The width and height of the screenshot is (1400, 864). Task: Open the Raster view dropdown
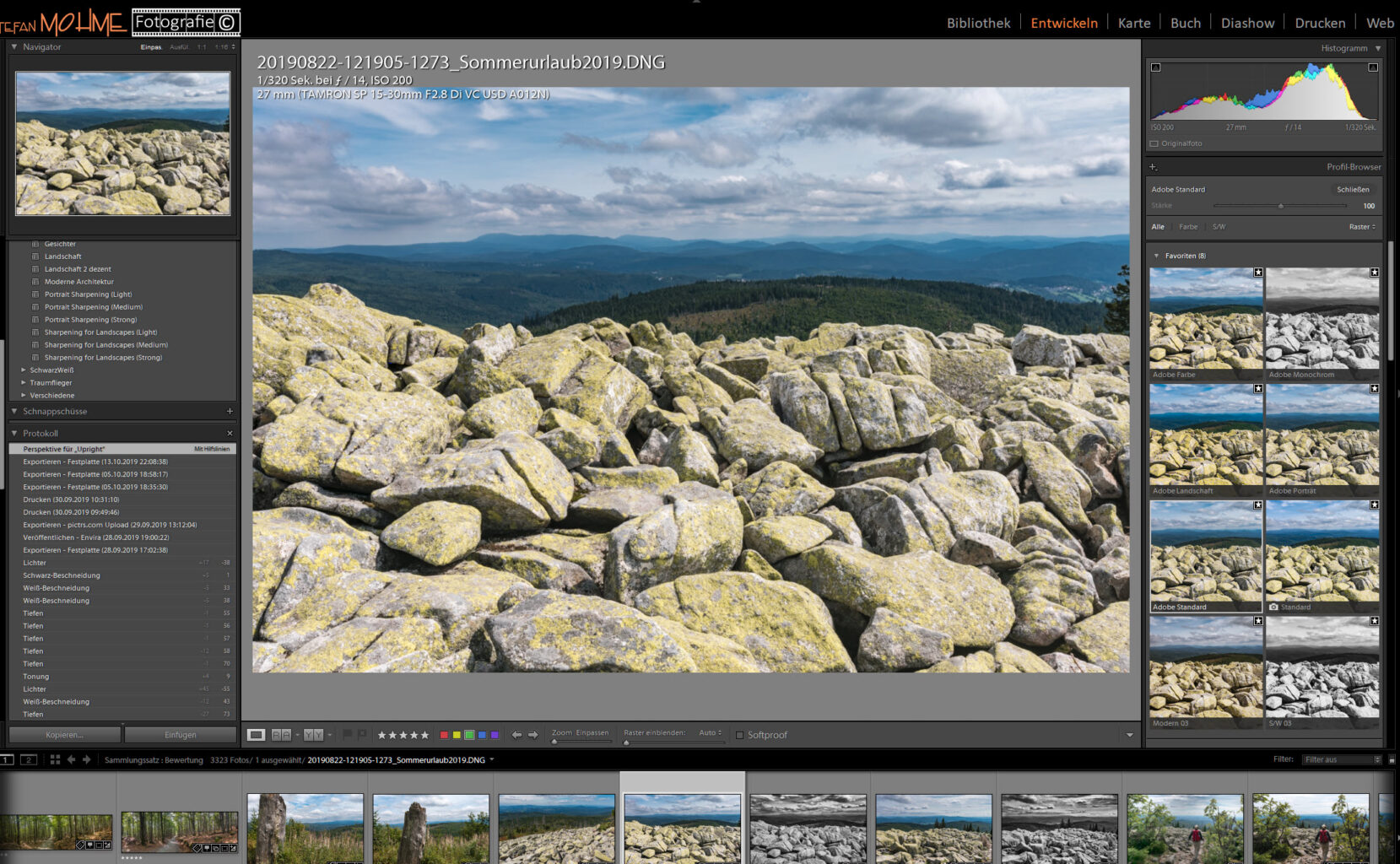(1362, 227)
